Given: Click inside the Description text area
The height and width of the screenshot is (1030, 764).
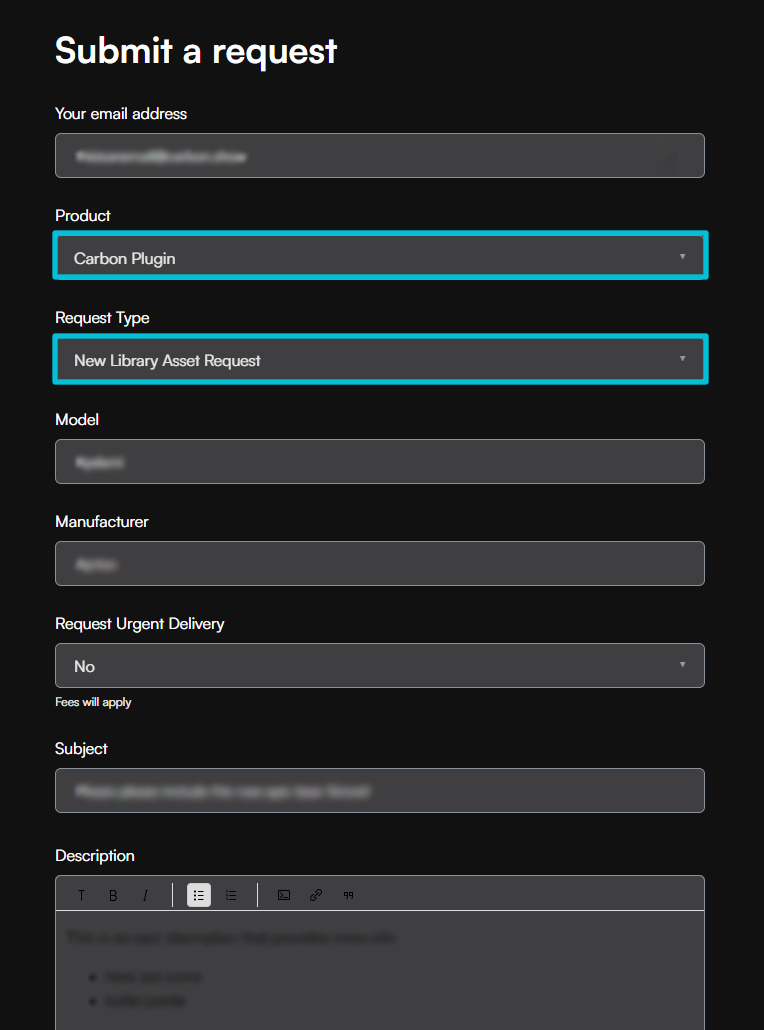Looking at the screenshot, I should (380, 970).
